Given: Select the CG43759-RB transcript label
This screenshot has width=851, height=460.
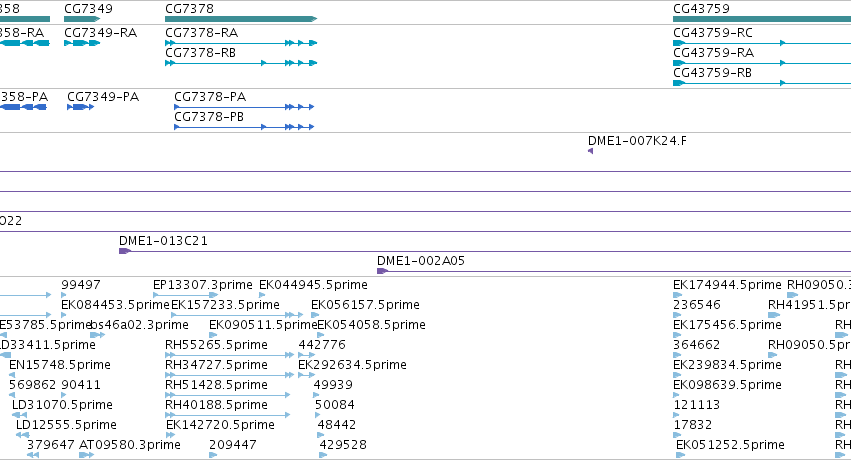Looking at the screenshot, I should [712, 73].
